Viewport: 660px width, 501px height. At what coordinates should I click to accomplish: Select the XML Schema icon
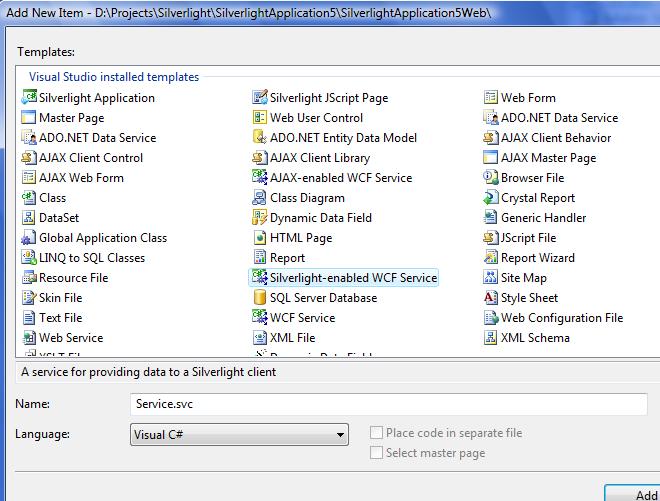point(491,338)
